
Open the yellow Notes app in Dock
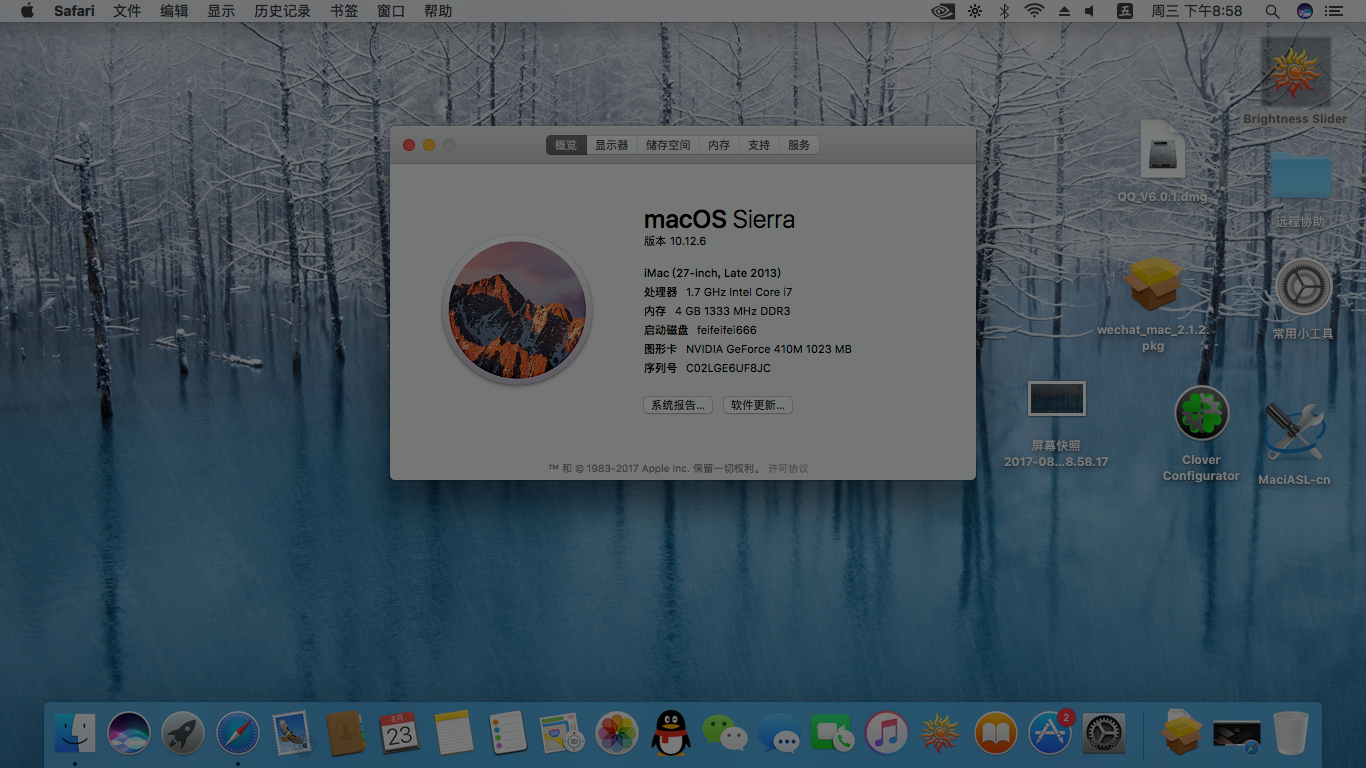tap(454, 733)
